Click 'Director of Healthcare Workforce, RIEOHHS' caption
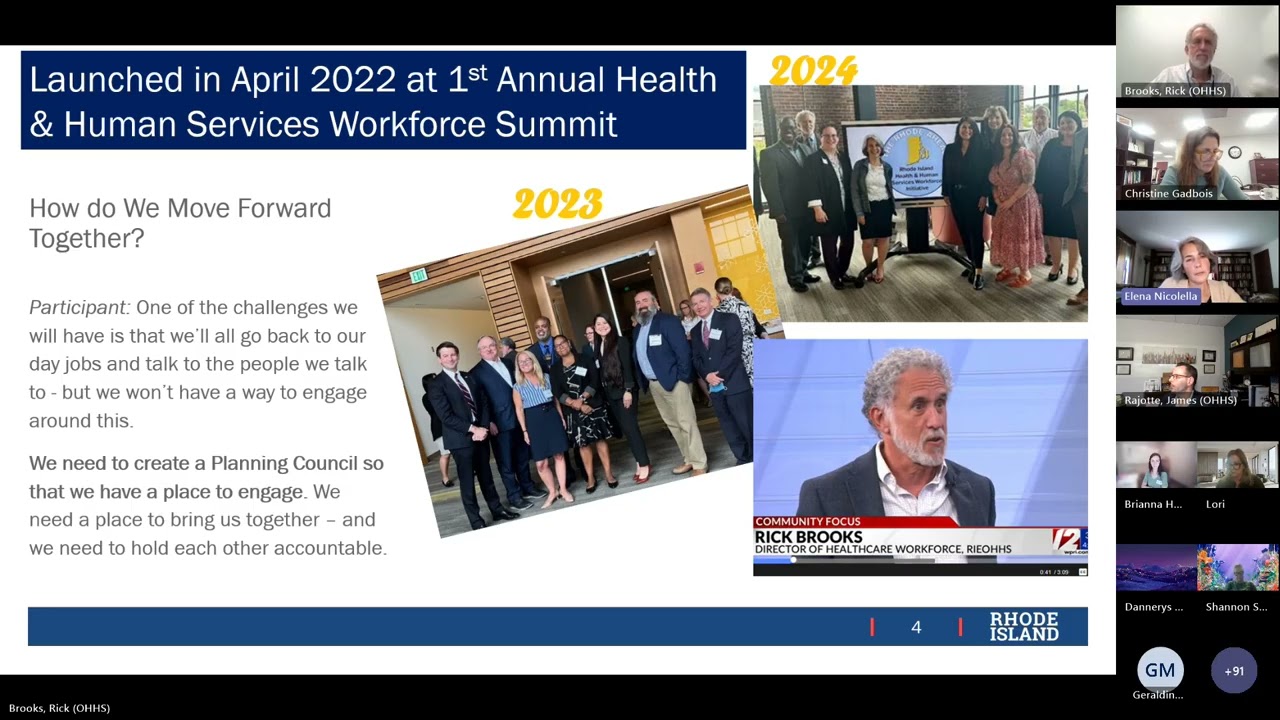 [x=883, y=549]
